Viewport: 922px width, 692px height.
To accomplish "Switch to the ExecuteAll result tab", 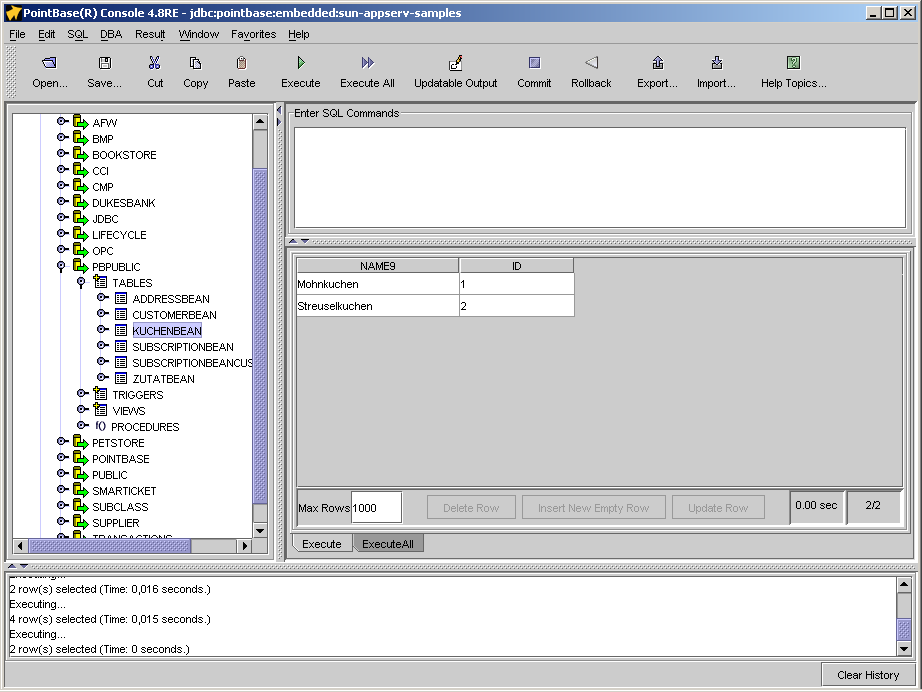I will [x=388, y=544].
